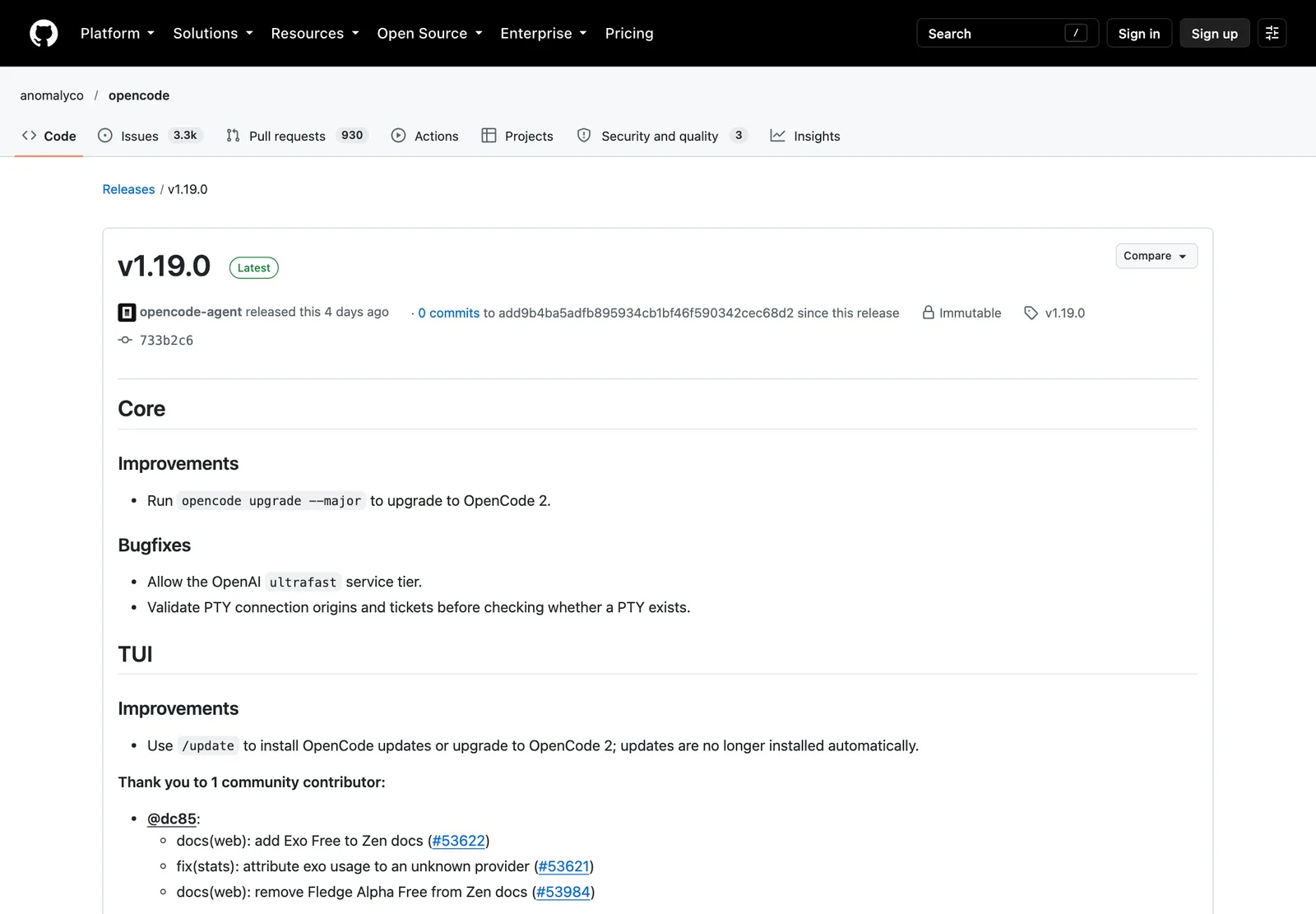Go to the GitHub homepage logo
The width and height of the screenshot is (1316, 914).
pyautogui.click(x=44, y=33)
